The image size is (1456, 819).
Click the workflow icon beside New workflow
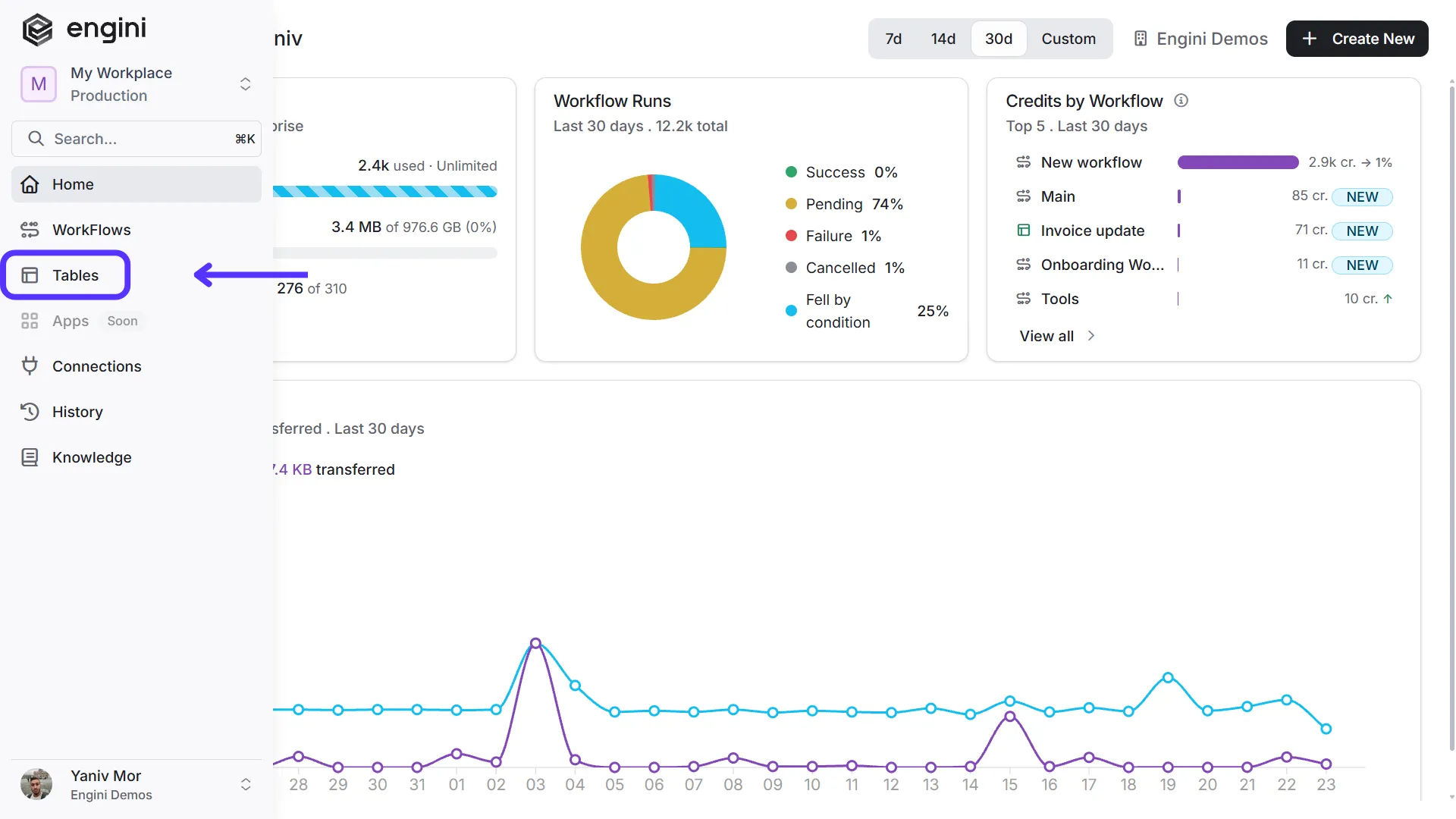1023,162
